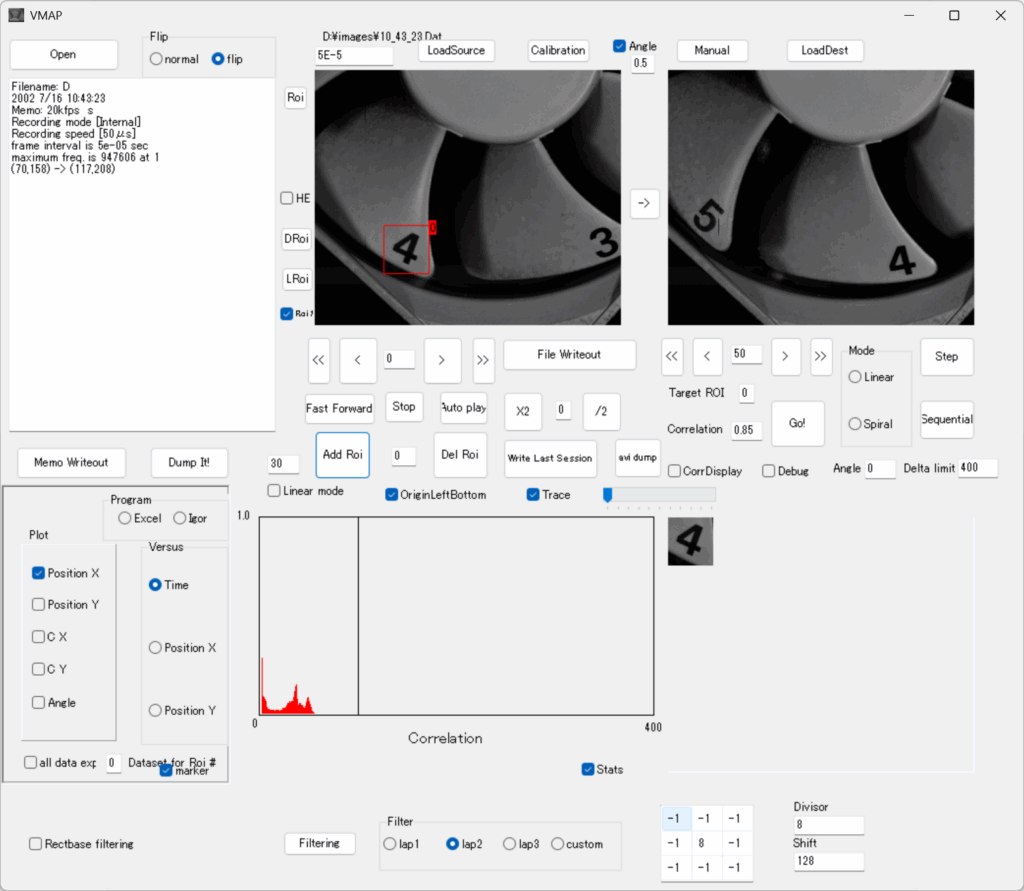
Task: Jump to first frame of destination image
Action: pyautogui.click(x=673, y=355)
